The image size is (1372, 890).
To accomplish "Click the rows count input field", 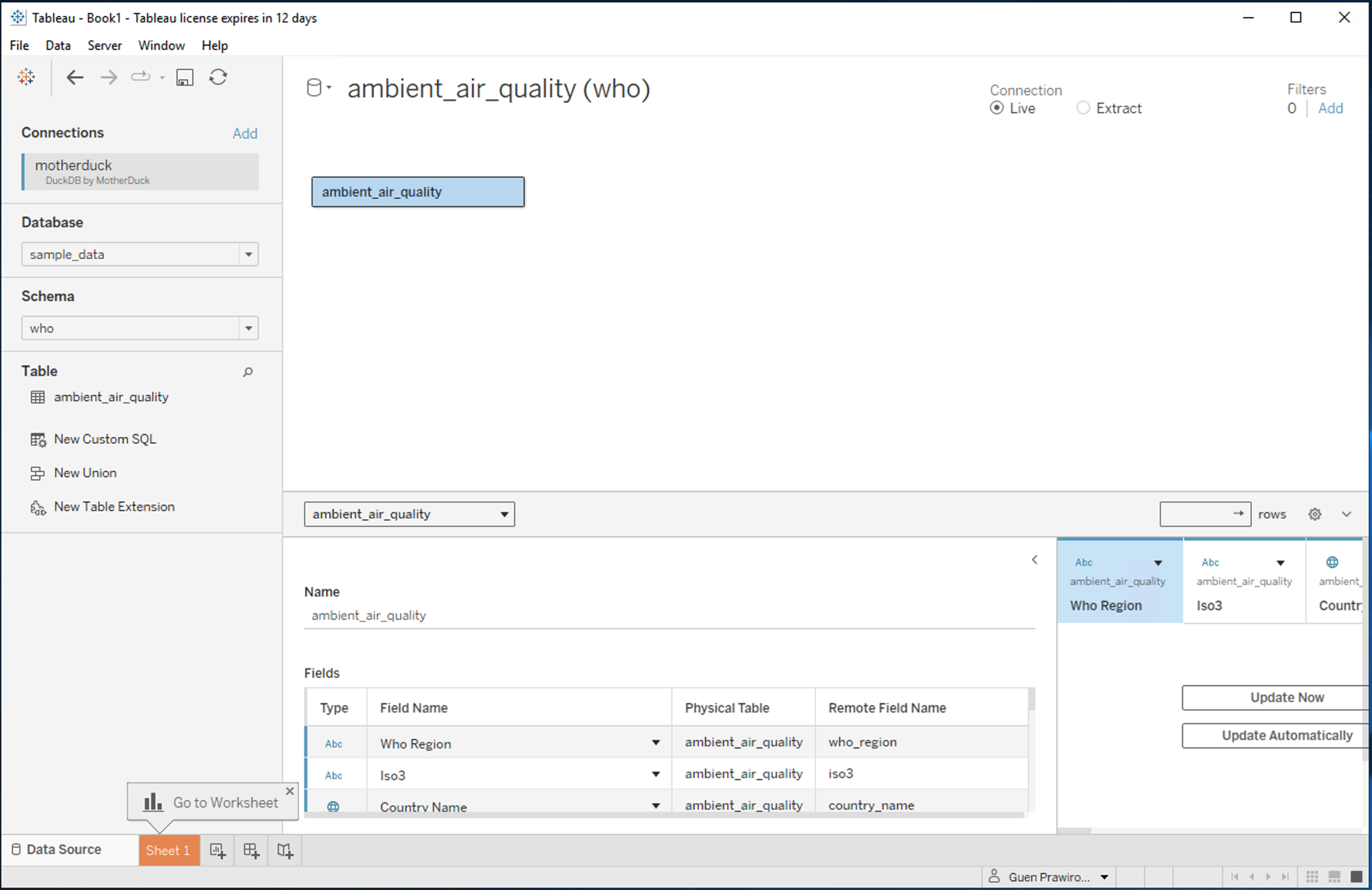I will coord(1205,514).
